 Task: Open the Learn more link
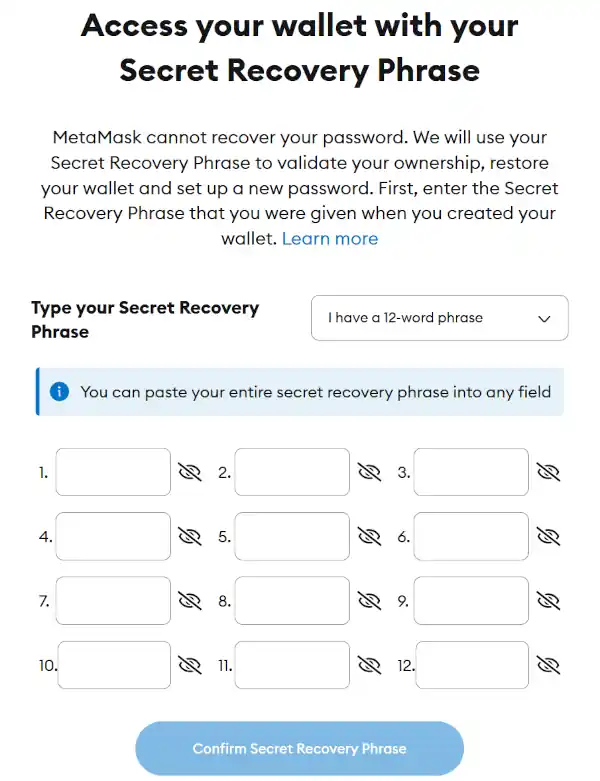[330, 239]
